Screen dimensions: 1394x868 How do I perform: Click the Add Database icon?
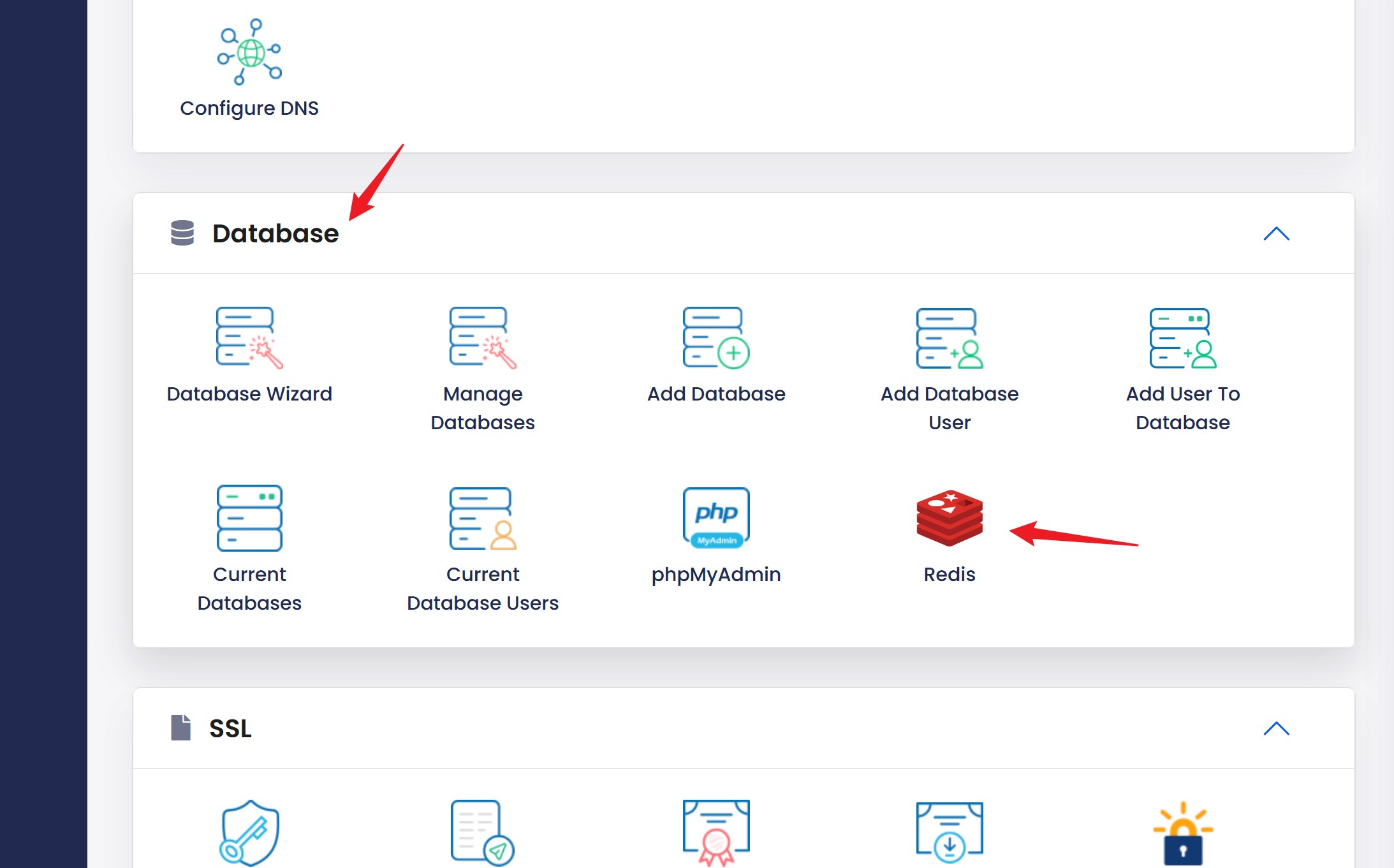tap(716, 337)
